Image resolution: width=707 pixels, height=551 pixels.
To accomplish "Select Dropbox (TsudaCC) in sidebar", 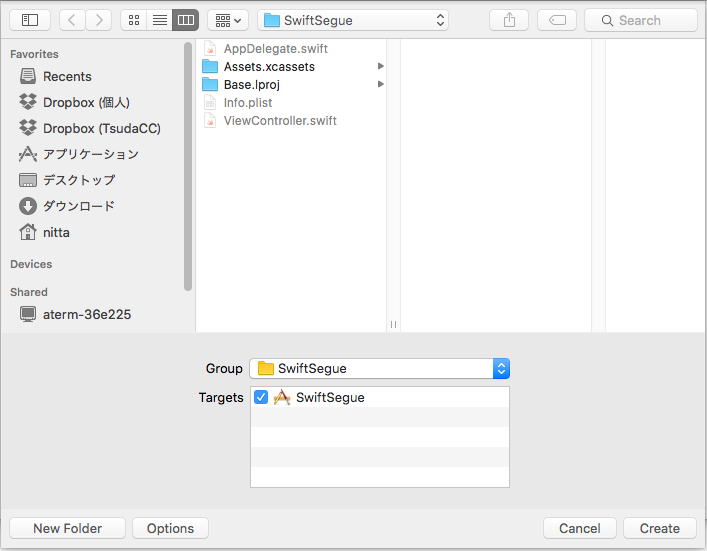I will coord(101,128).
